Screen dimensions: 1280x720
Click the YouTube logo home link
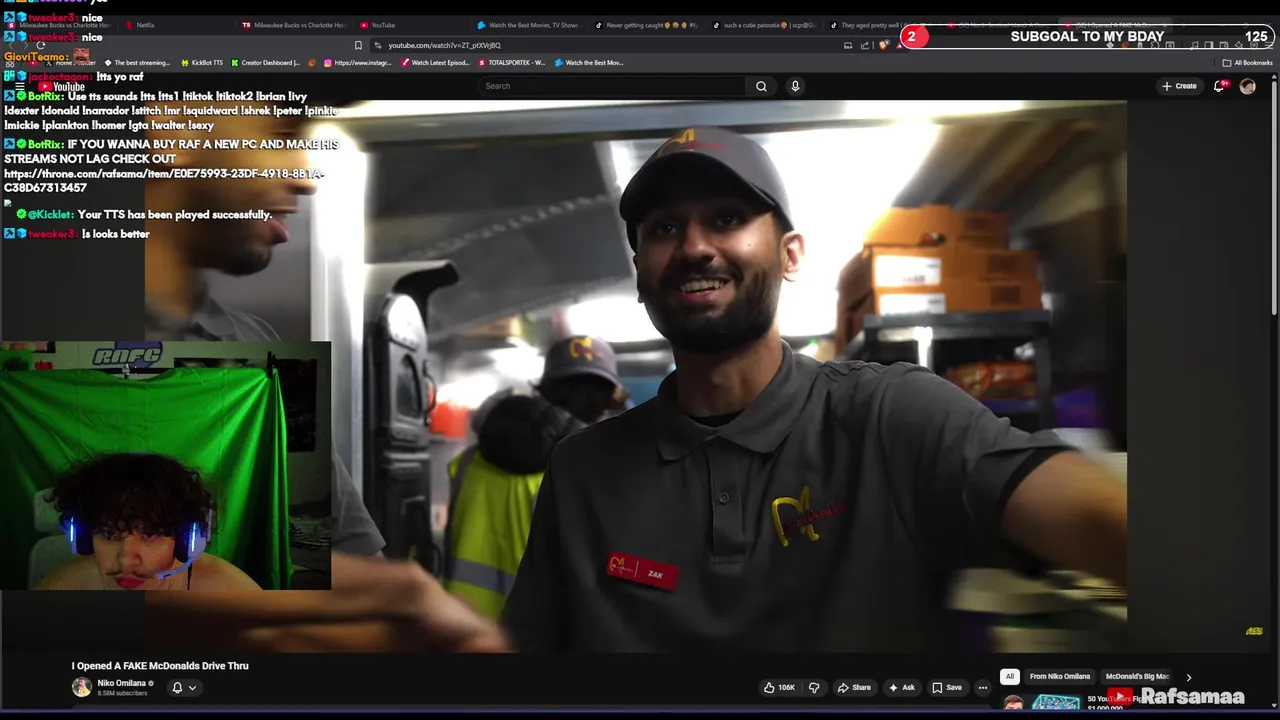(62, 87)
